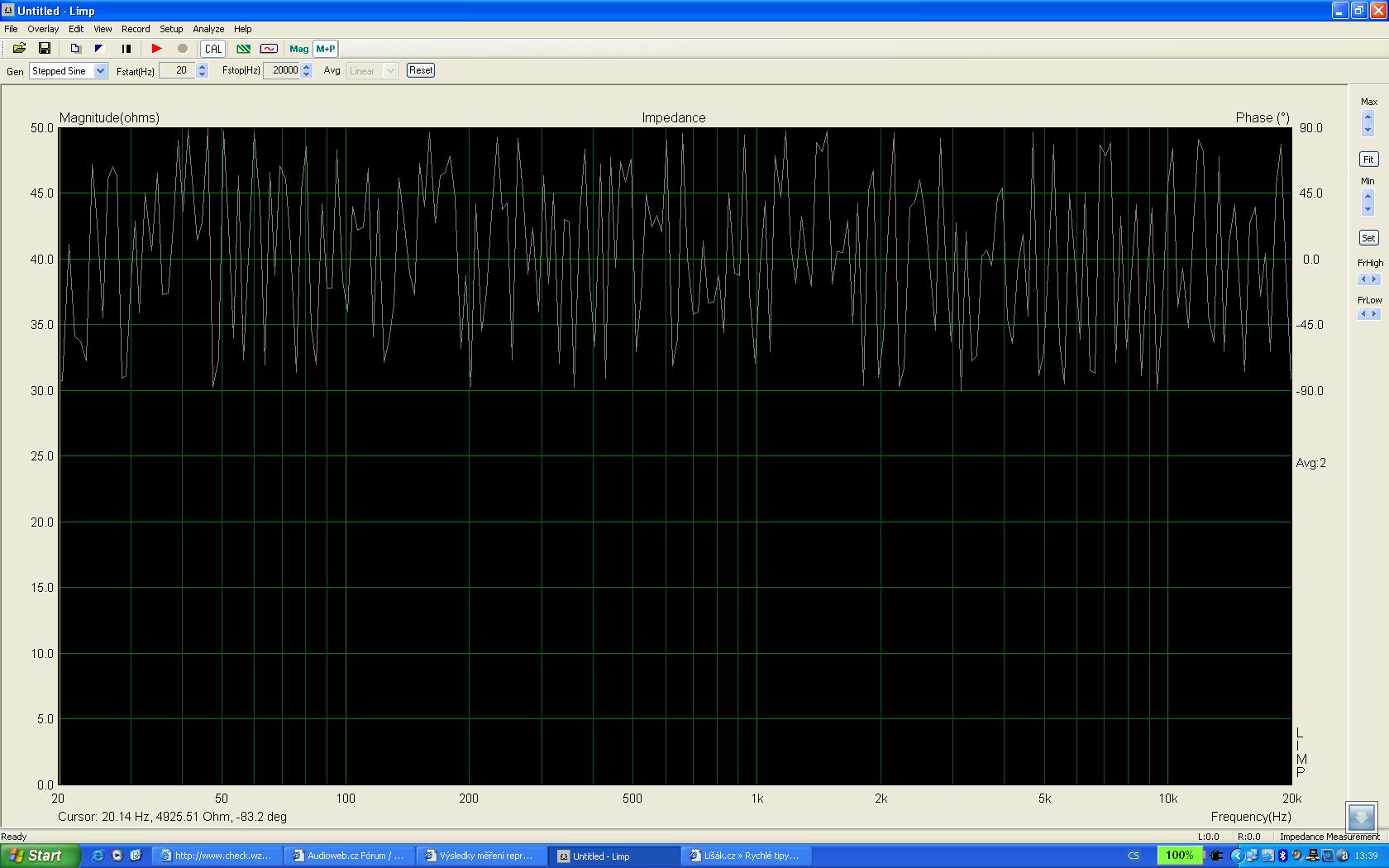Decrease Fstop frequency with down arrow
The image size is (1389, 868).
pyautogui.click(x=306, y=75)
